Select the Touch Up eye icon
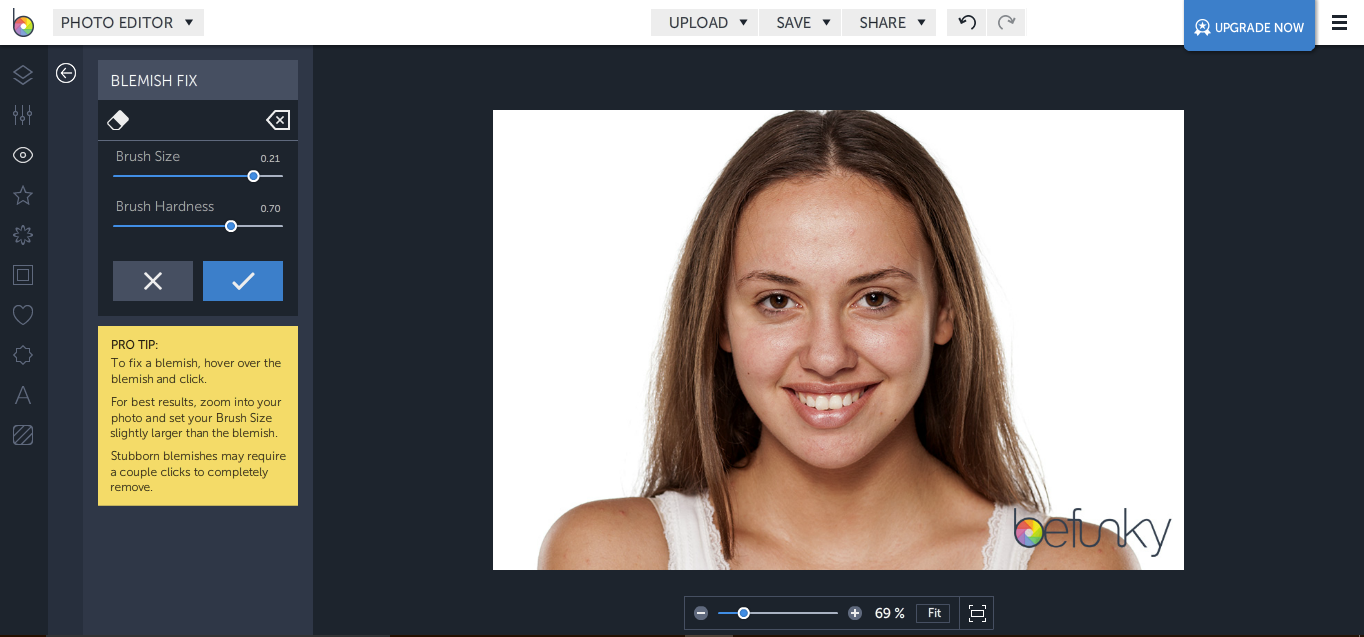Screen dimensions: 1364x637 click(23, 155)
